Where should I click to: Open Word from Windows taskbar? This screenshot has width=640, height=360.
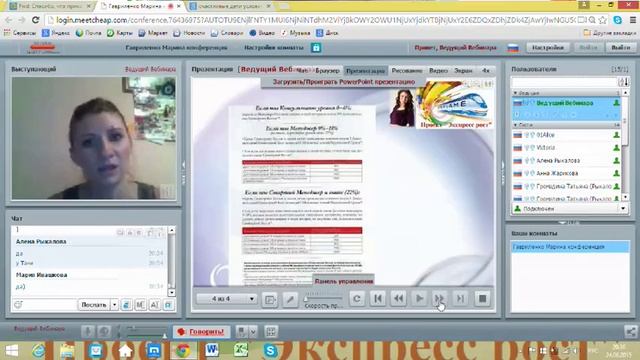[212, 350]
